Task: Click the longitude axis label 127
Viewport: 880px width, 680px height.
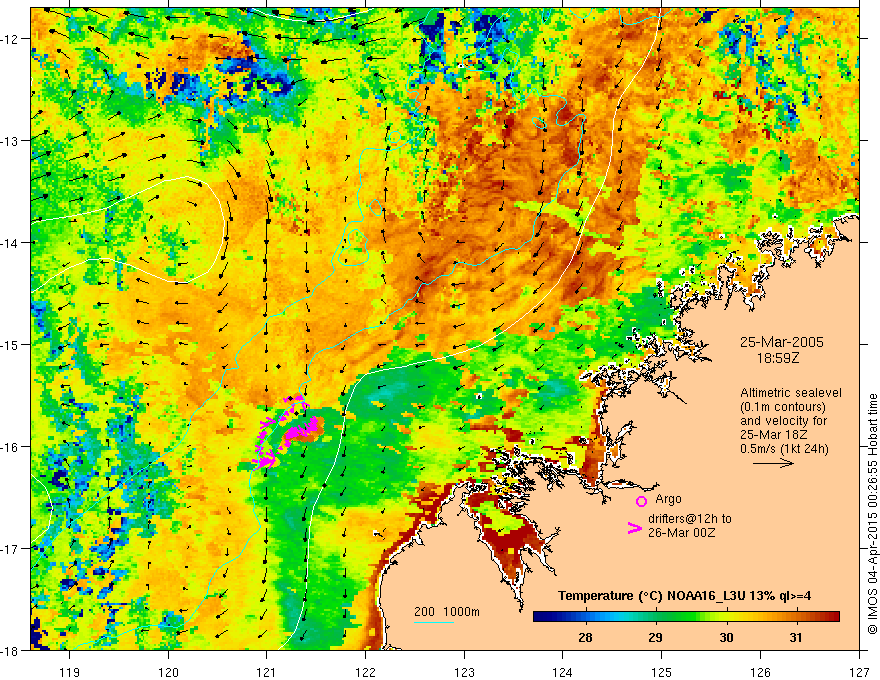Action: (859, 672)
